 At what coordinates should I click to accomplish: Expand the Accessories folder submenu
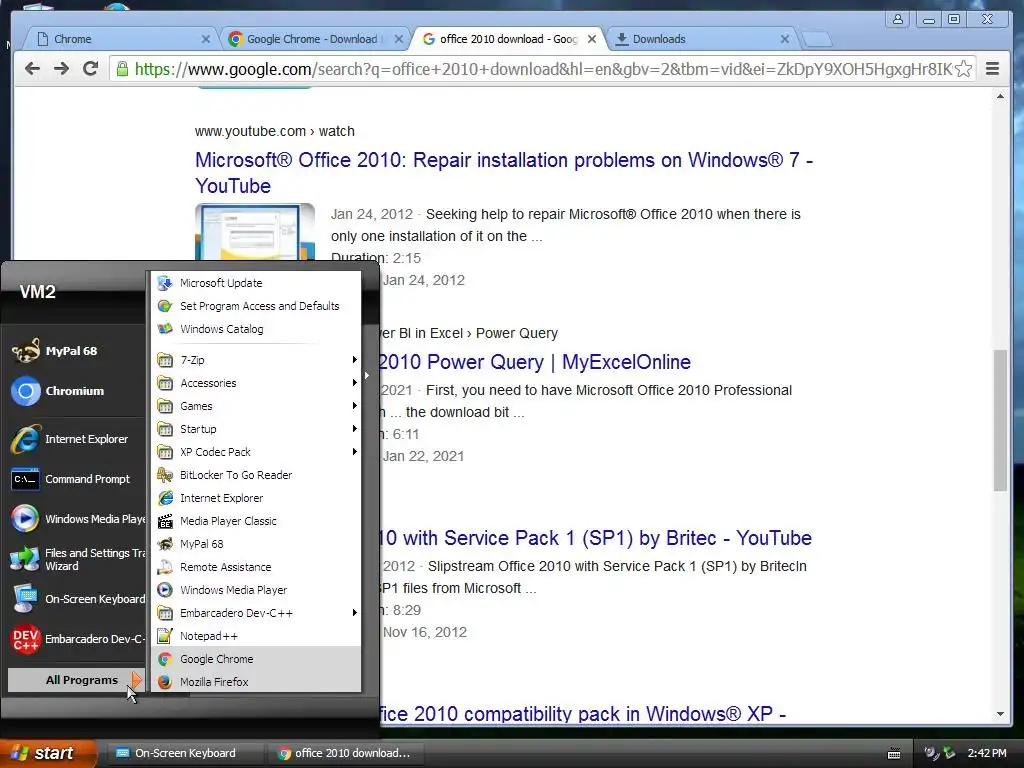point(256,383)
